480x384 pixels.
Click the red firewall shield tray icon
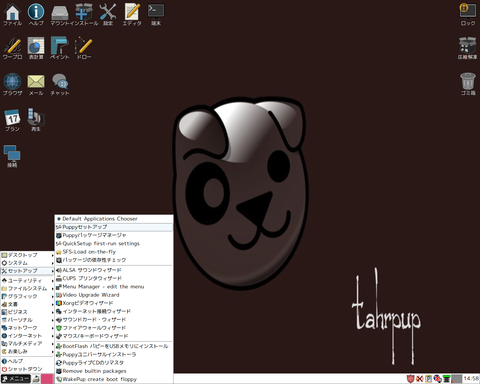click(410, 379)
